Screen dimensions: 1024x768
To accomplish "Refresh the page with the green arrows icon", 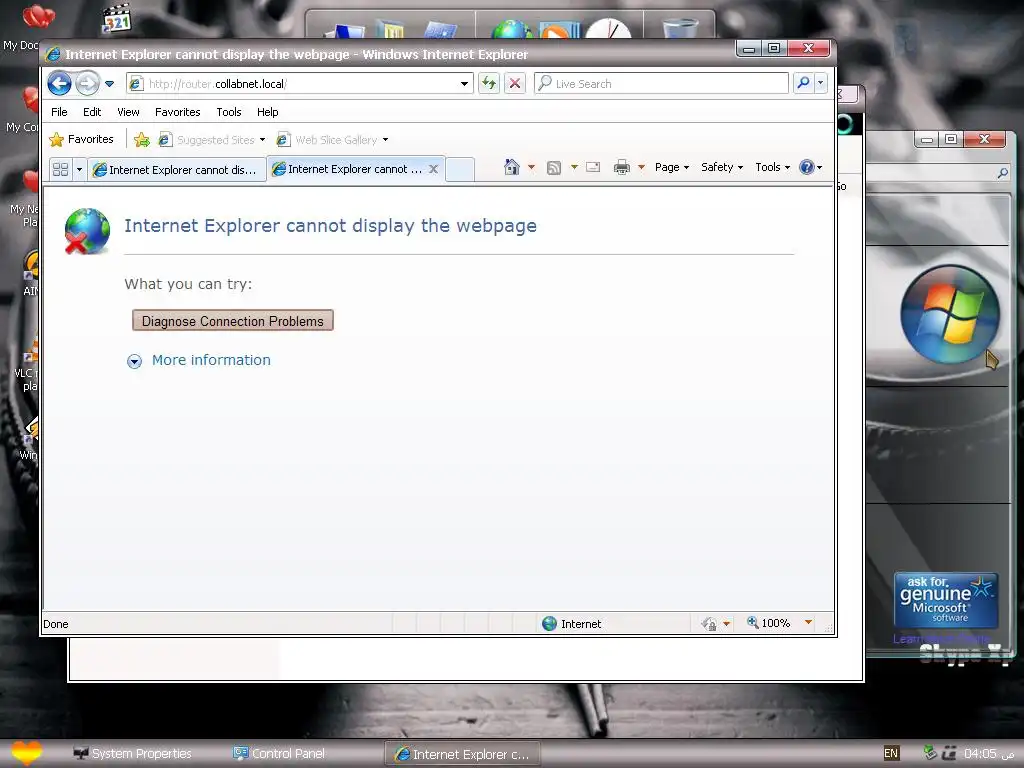I will (488, 84).
